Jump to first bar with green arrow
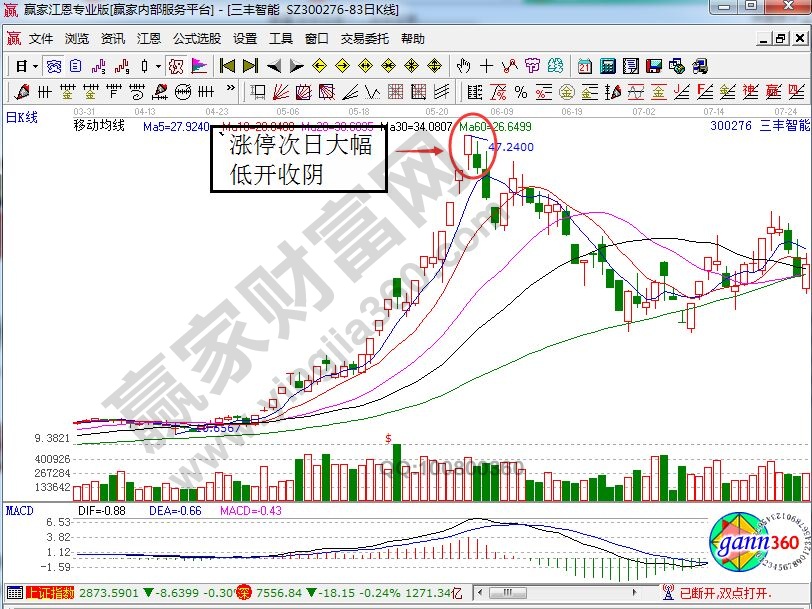Image resolution: width=812 pixels, height=609 pixels. 227,66
